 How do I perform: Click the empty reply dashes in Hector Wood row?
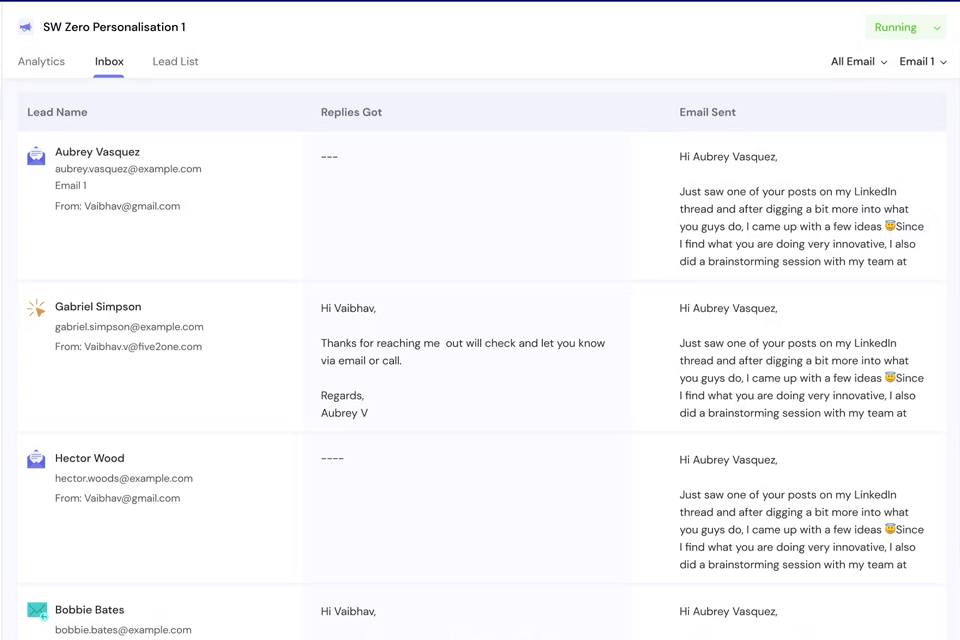tap(332, 458)
